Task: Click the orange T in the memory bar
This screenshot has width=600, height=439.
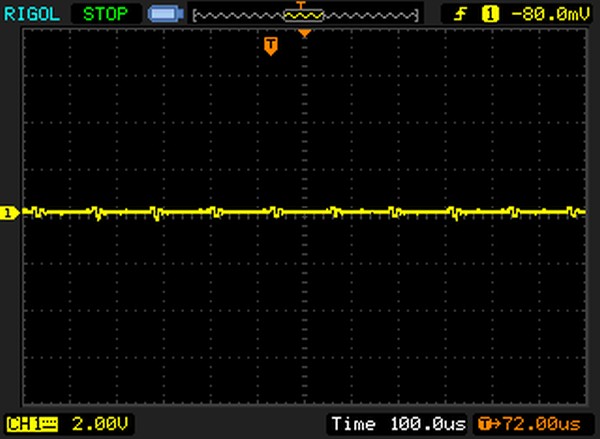Action: pyautogui.click(x=301, y=6)
